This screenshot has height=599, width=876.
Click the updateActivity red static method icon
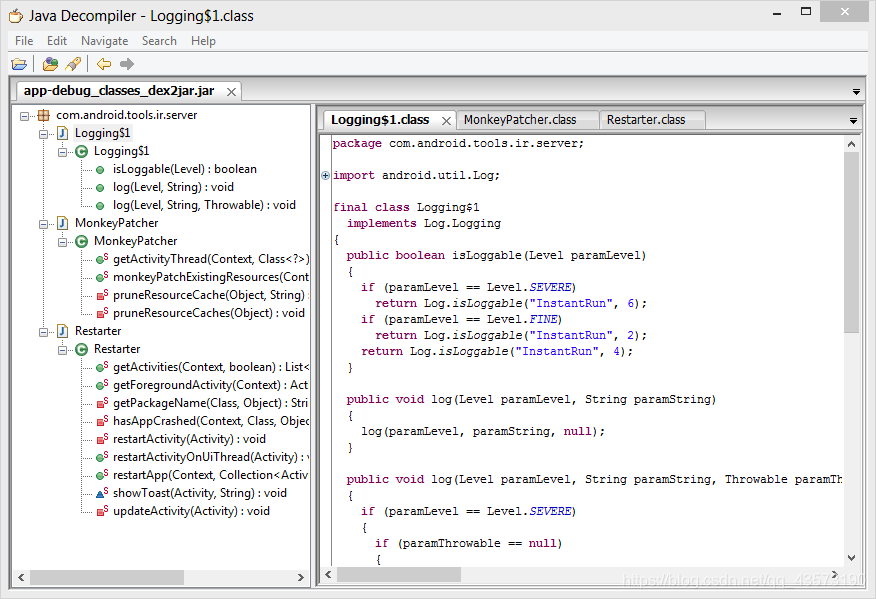pos(102,511)
